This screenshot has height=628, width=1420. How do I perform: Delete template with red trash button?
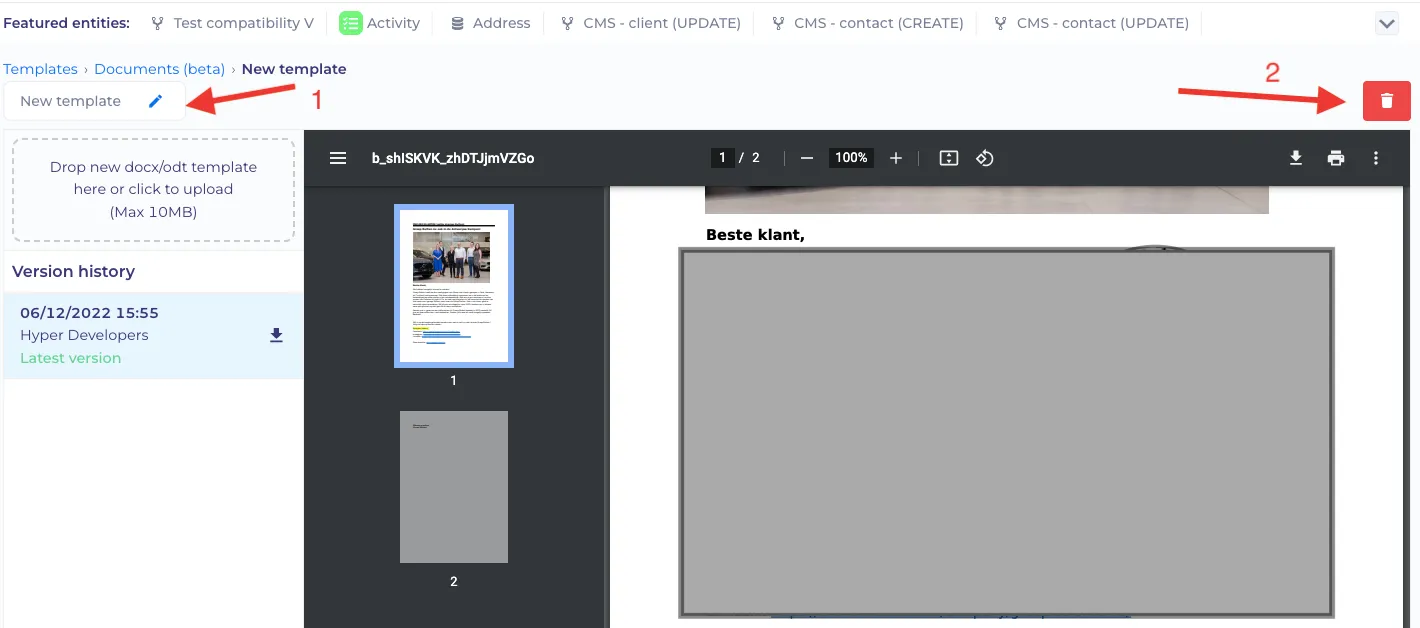pyautogui.click(x=1386, y=101)
